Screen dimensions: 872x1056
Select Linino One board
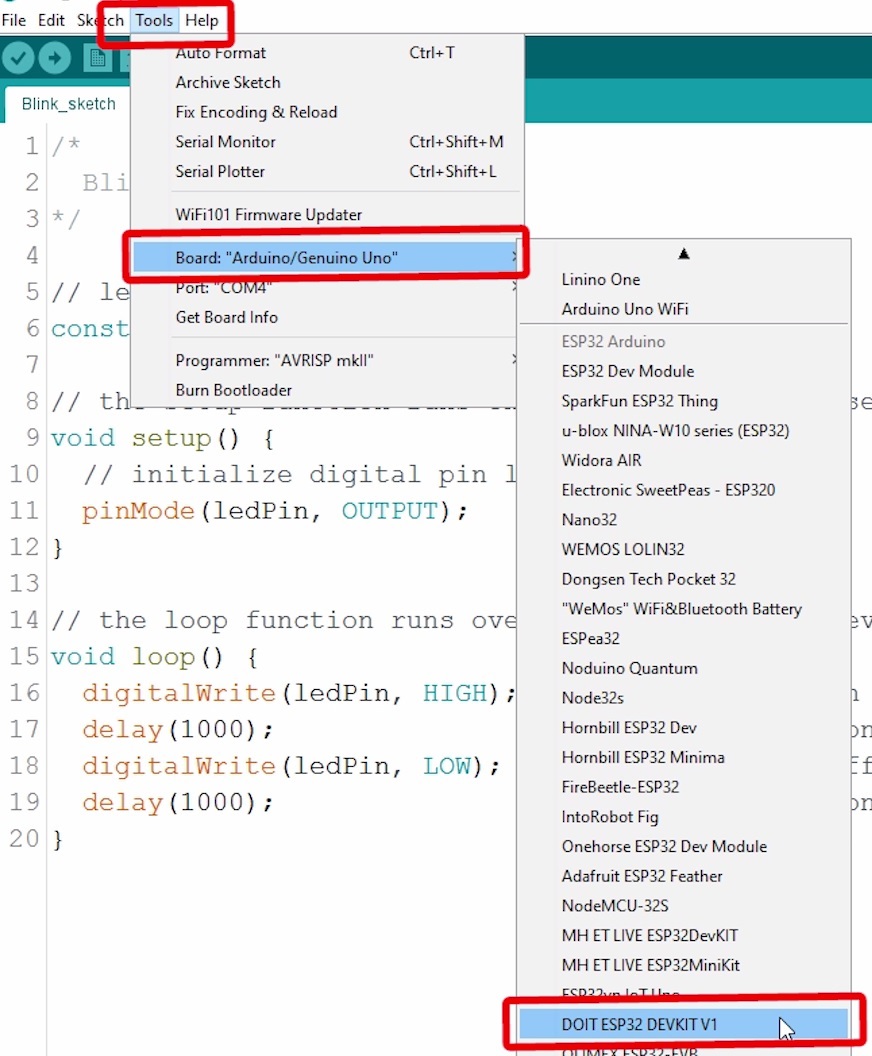683,279
